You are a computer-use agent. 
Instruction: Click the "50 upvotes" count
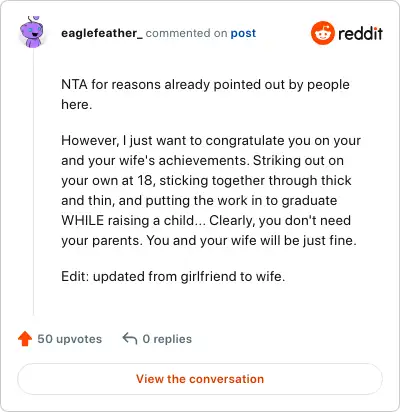69,339
